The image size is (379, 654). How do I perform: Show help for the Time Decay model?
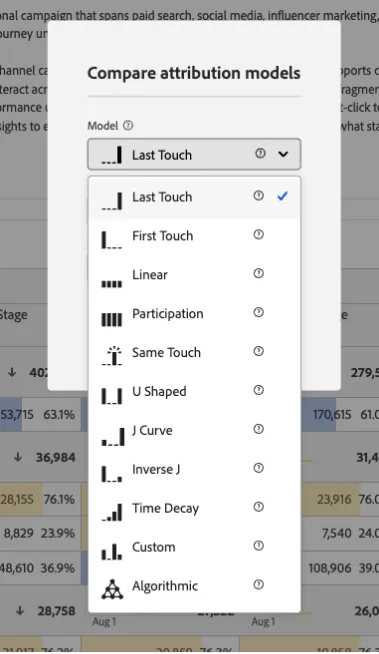[259, 507]
